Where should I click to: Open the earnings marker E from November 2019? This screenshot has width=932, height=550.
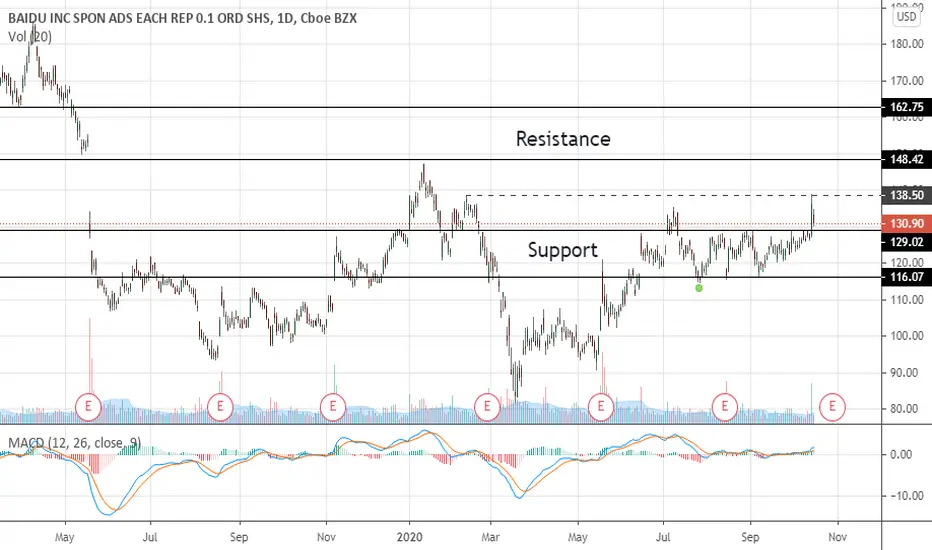click(x=332, y=407)
